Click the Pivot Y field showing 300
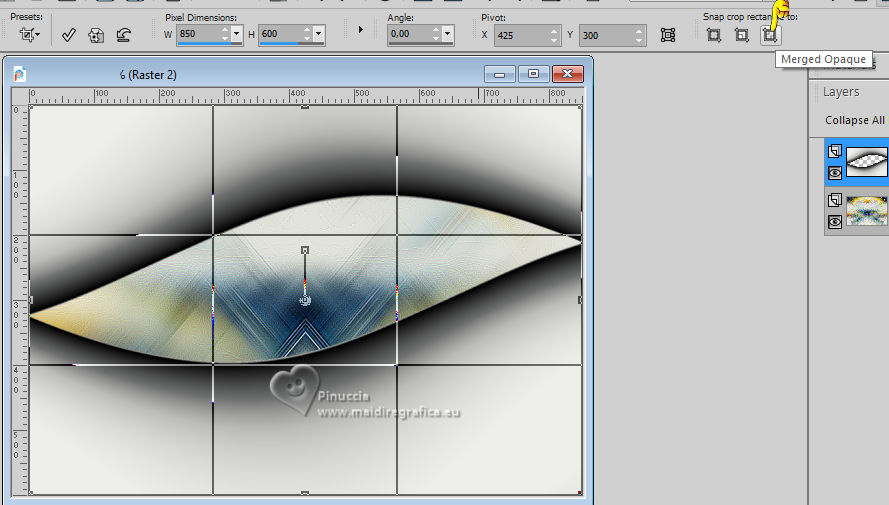 point(606,35)
